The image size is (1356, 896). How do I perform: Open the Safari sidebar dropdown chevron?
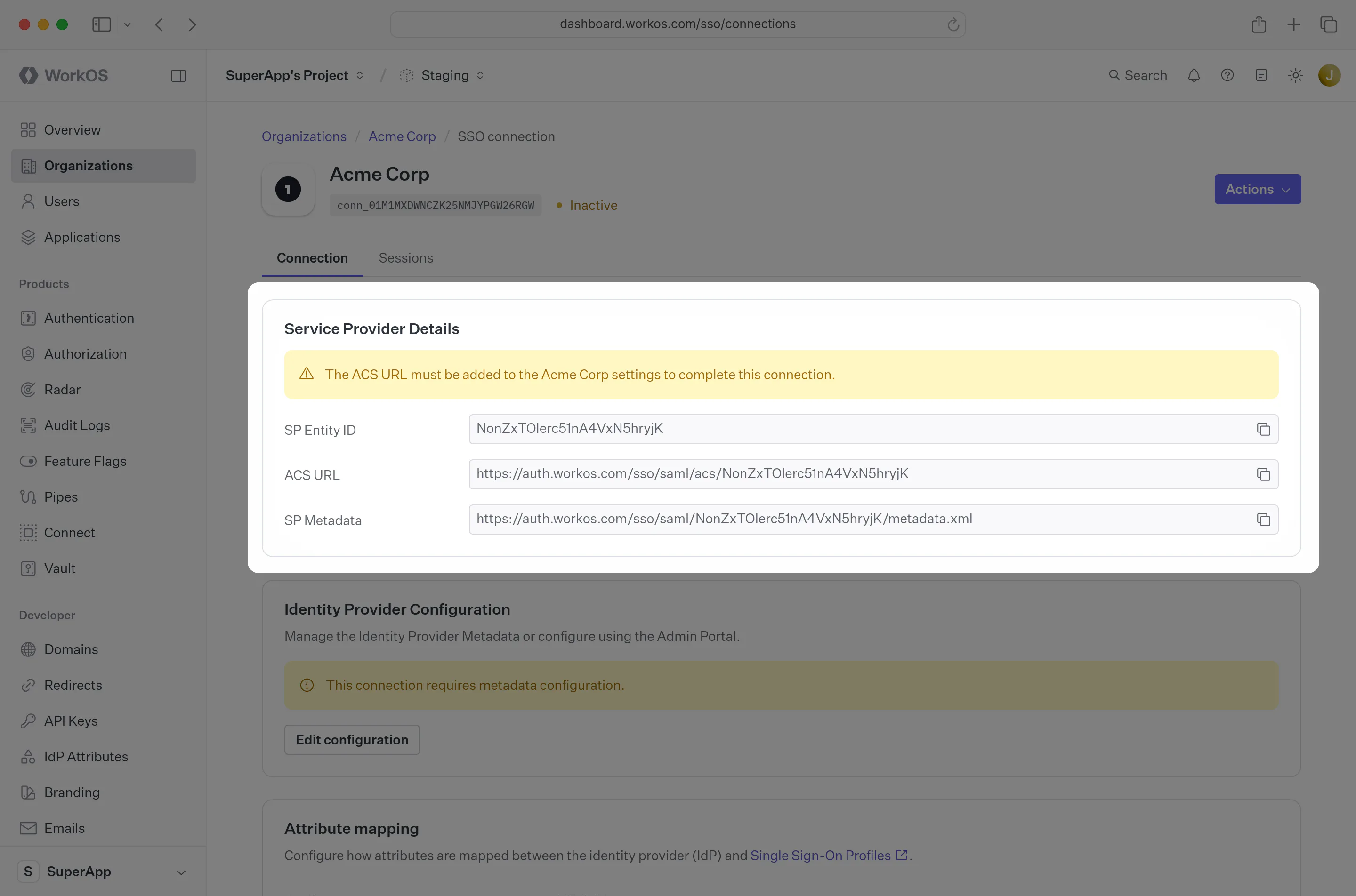tap(128, 24)
